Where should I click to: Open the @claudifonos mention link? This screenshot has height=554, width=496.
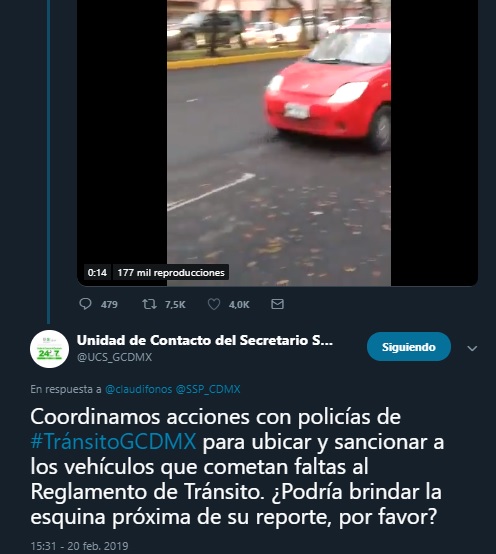(138, 389)
